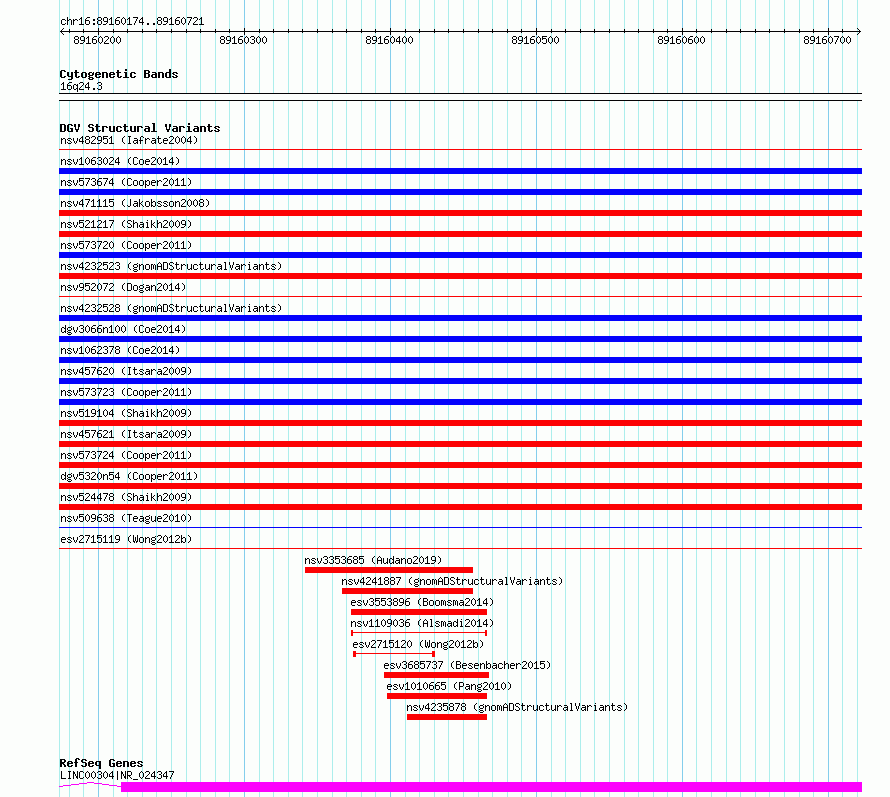Select LINC00304|NR_024347 gene label
This screenshot has height=797, width=890.
[x=117, y=775]
